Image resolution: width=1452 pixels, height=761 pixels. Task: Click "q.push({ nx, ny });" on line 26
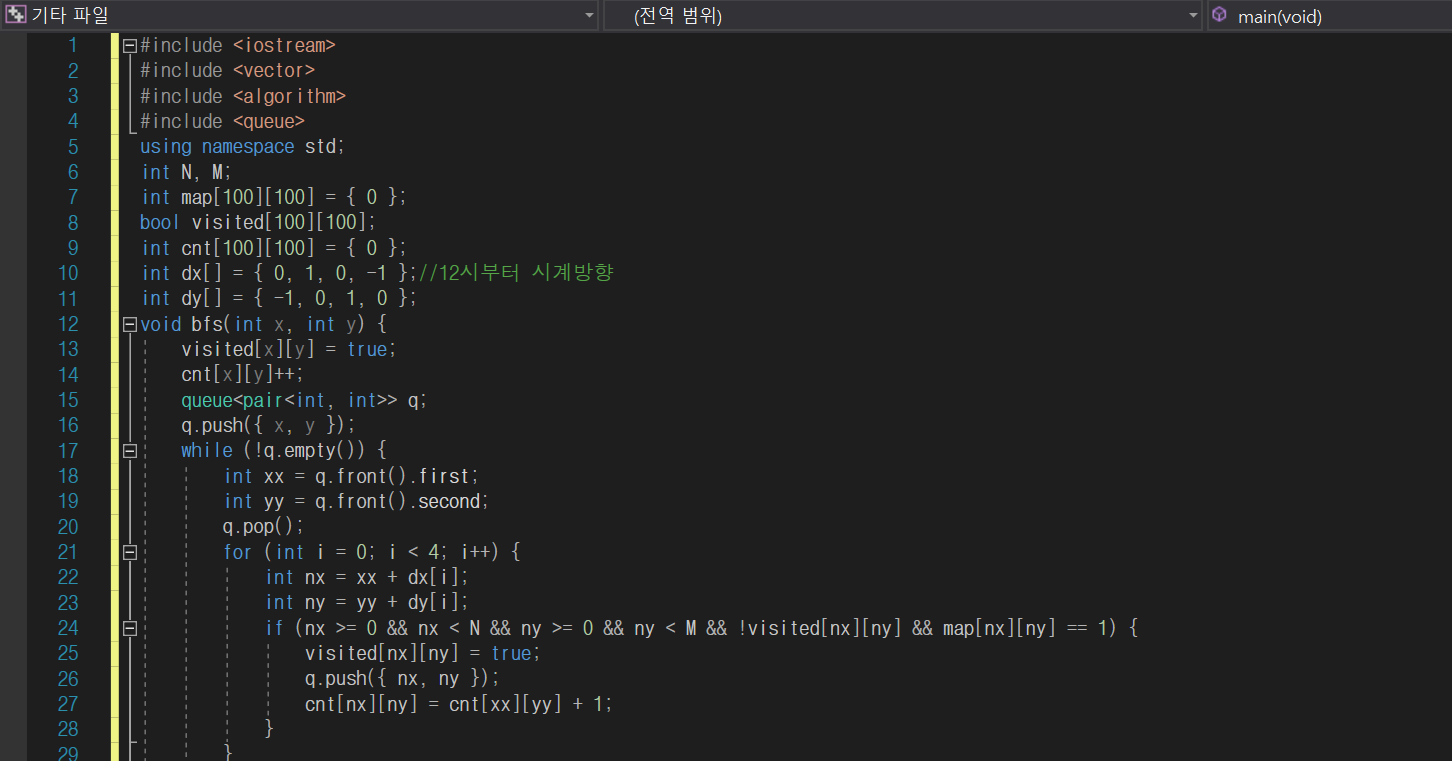point(402,678)
